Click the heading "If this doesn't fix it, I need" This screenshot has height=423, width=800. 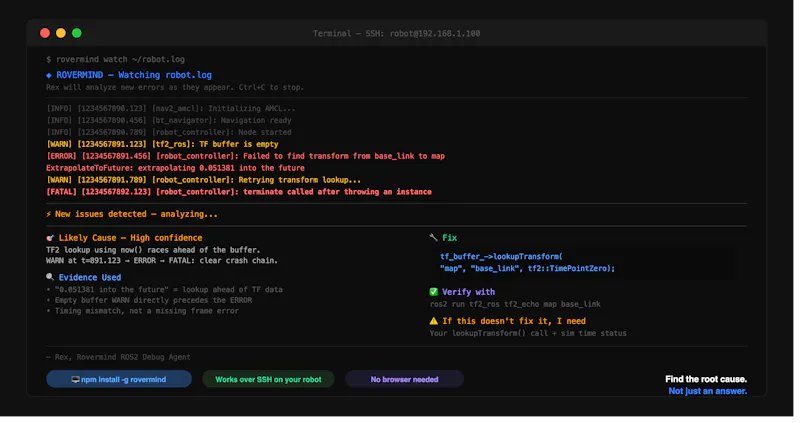tap(514, 322)
